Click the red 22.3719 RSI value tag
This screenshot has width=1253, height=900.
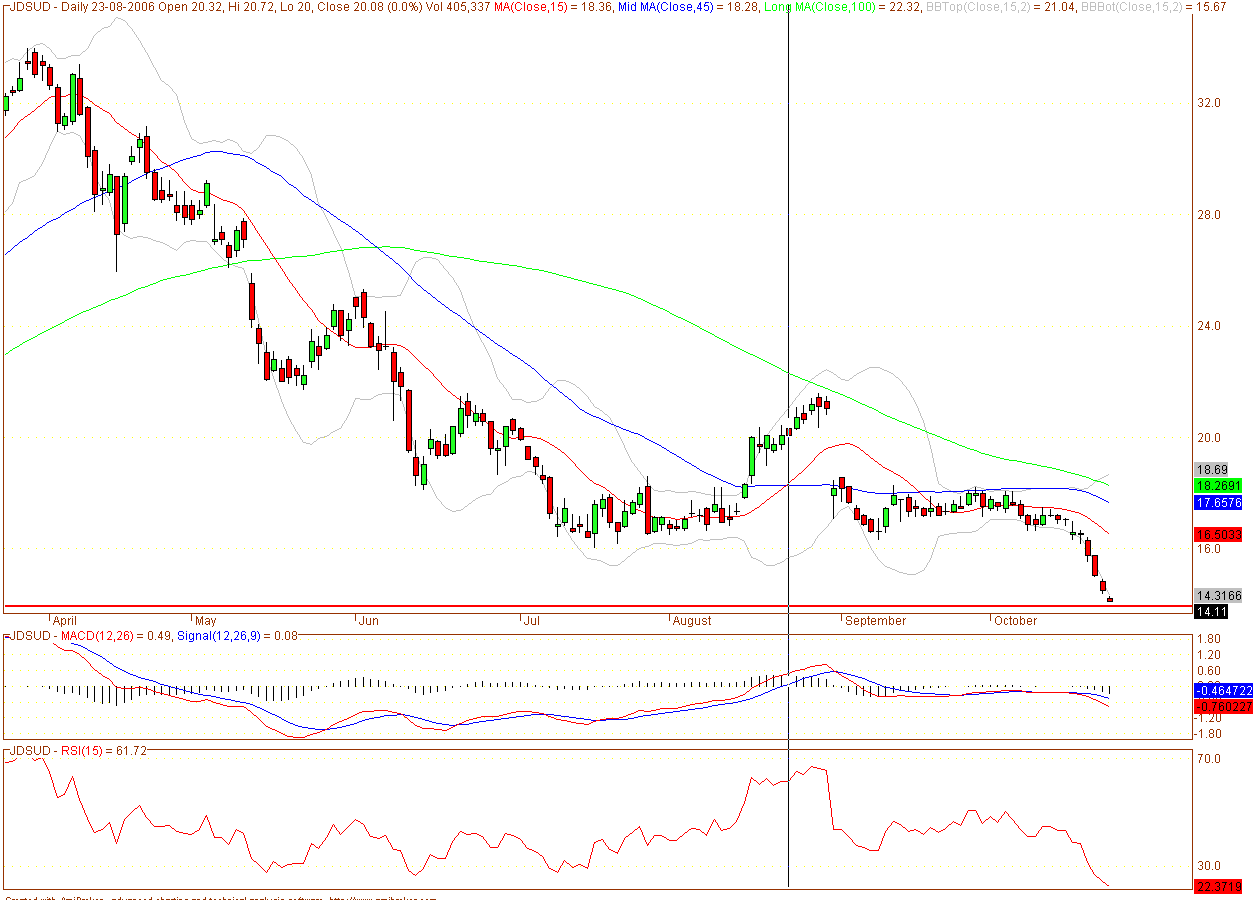[1219, 886]
